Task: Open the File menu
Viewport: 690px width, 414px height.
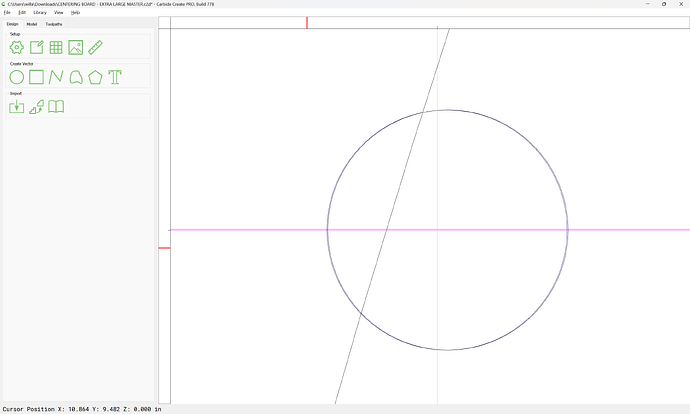Action: pos(7,12)
